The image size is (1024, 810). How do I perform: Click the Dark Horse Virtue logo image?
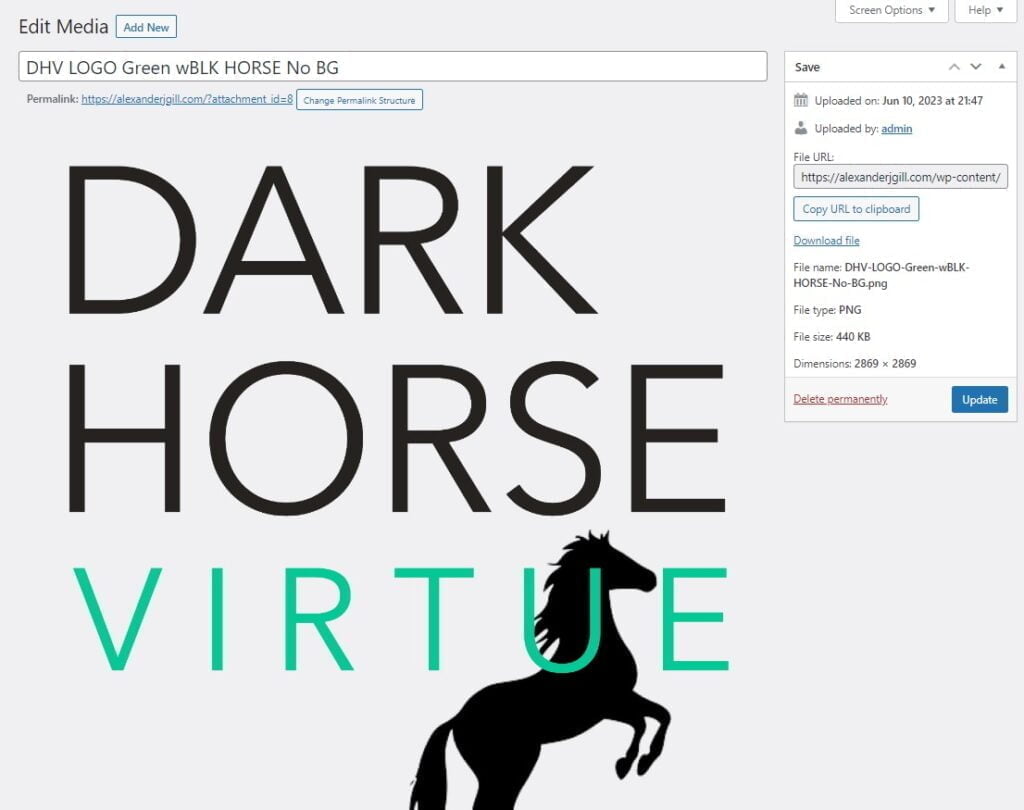pos(398,483)
